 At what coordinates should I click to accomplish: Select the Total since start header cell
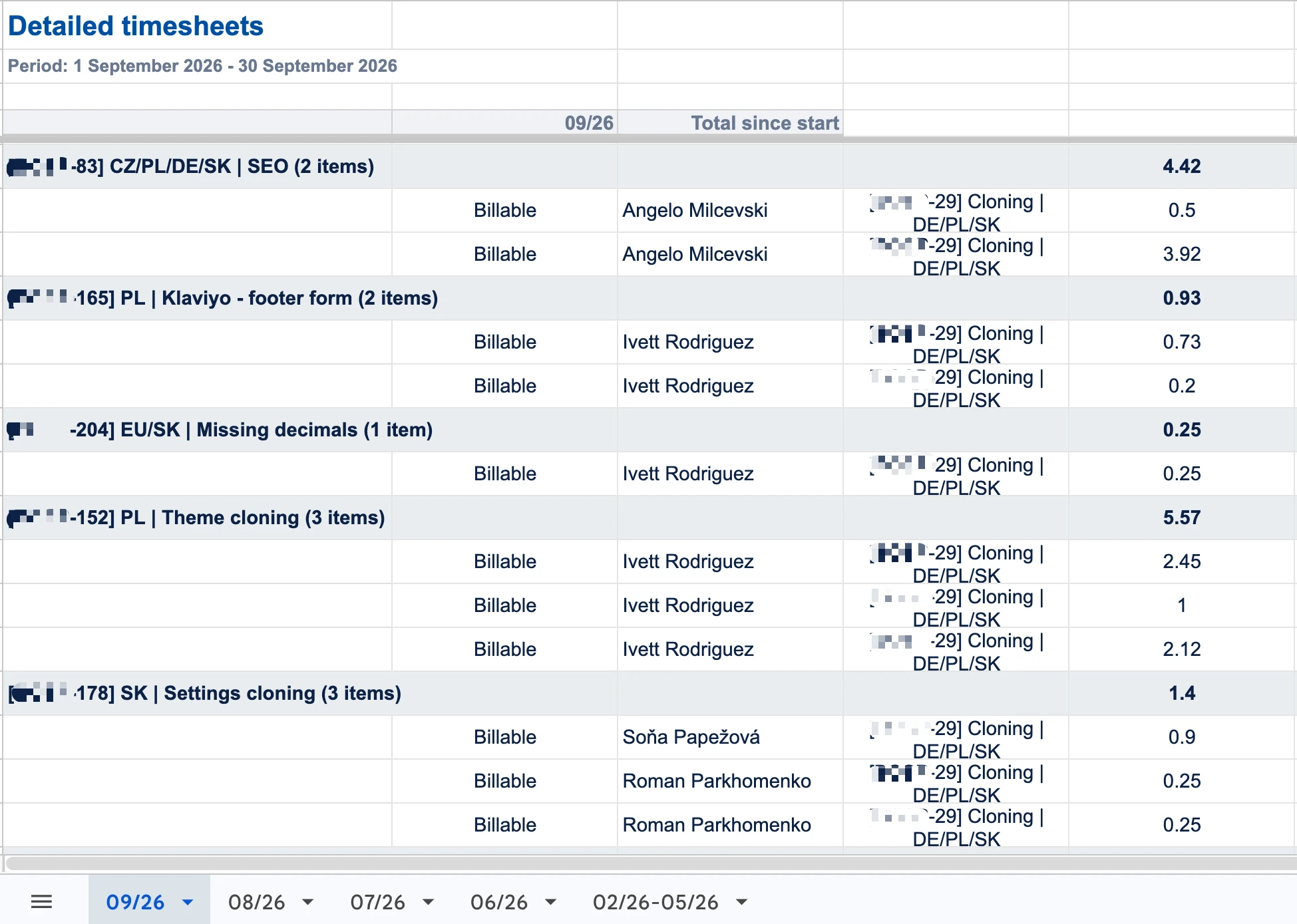point(730,123)
